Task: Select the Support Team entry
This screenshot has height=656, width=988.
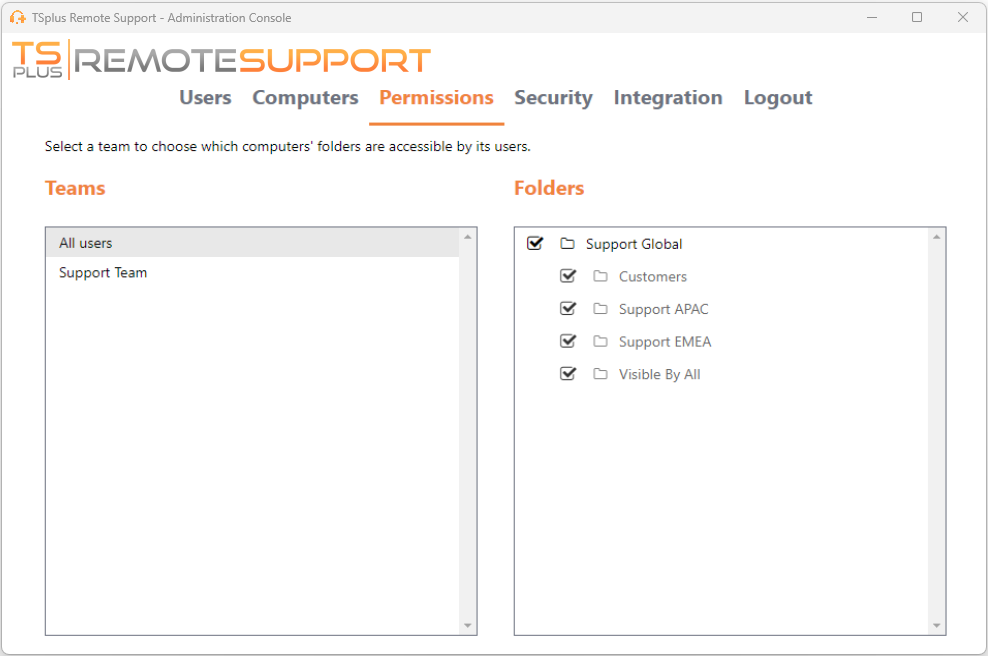Action: click(103, 272)
